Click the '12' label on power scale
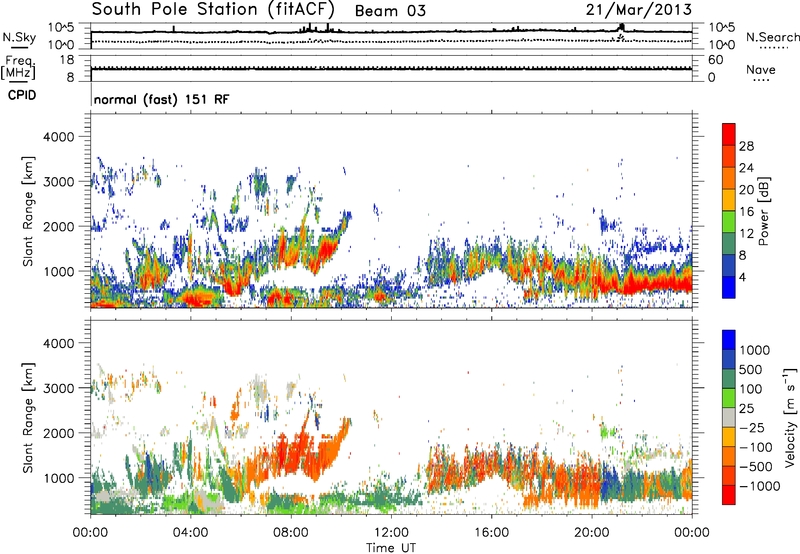800x554 pixels. [x=746, y=234]
